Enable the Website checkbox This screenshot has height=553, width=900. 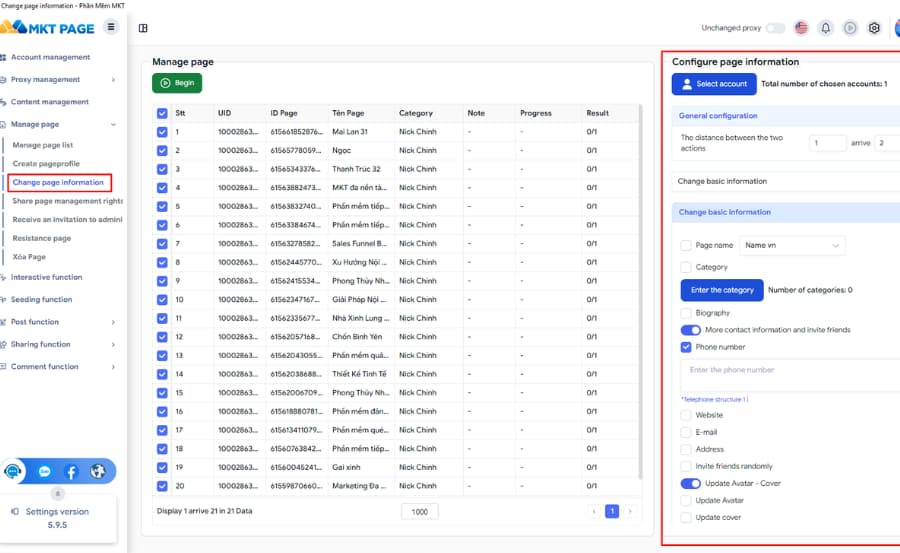click(686, 415)
